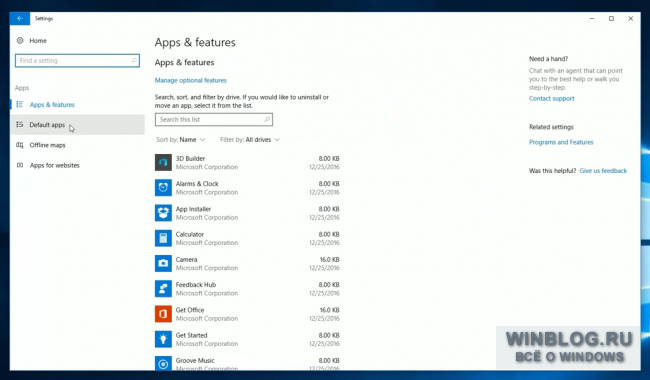Image resolution: width=650 pixels, height=380 pixels.
Task: Select the App Installer app name
Action: [193, 209]
